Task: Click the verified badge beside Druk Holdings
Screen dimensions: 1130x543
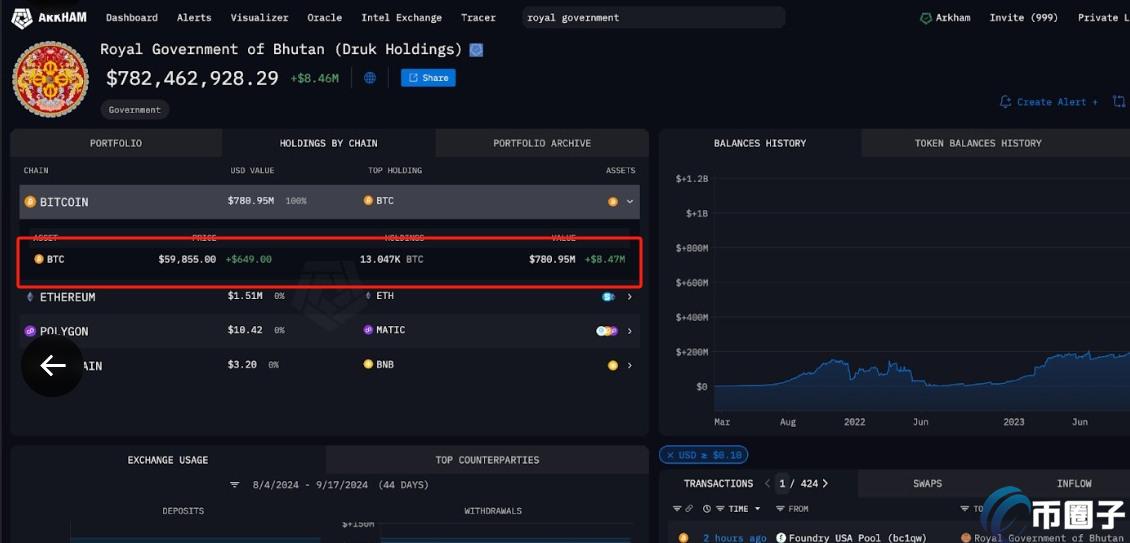Action: point(476,50)
